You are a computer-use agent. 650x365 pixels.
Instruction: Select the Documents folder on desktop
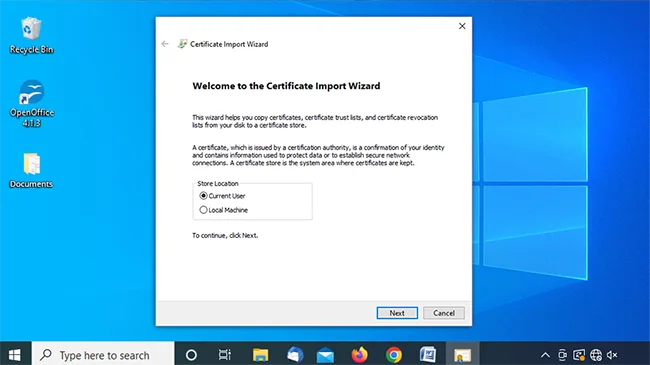pos(32,170)
